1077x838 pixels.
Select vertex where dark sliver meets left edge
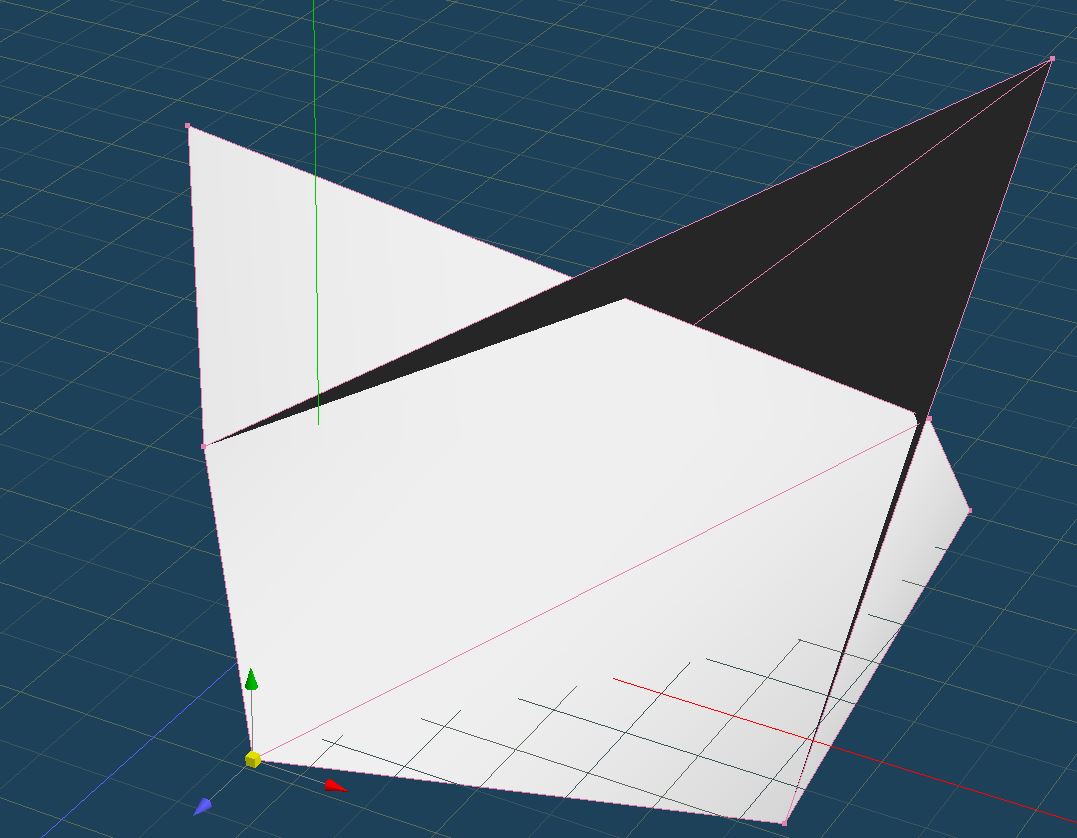(204, 446)
